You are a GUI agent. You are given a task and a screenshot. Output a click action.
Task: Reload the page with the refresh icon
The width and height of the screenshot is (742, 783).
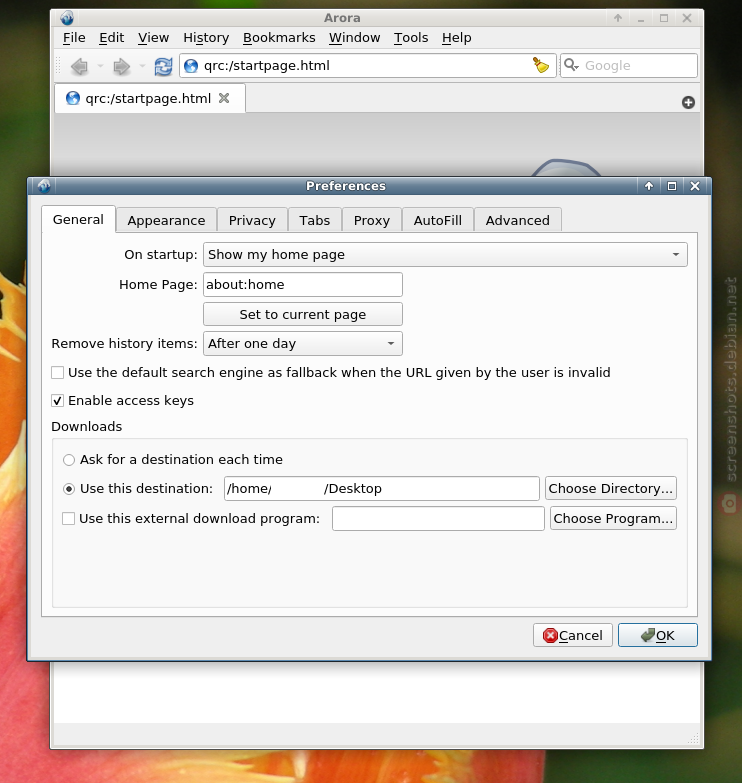pos(163,66)
